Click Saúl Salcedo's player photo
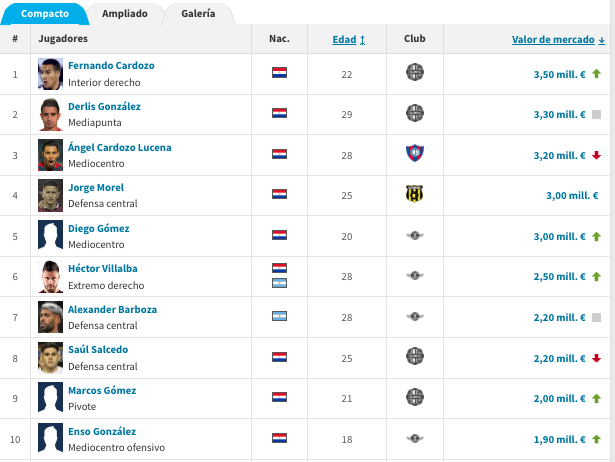This screenshot has height=462, width=615. click(50, 358)
